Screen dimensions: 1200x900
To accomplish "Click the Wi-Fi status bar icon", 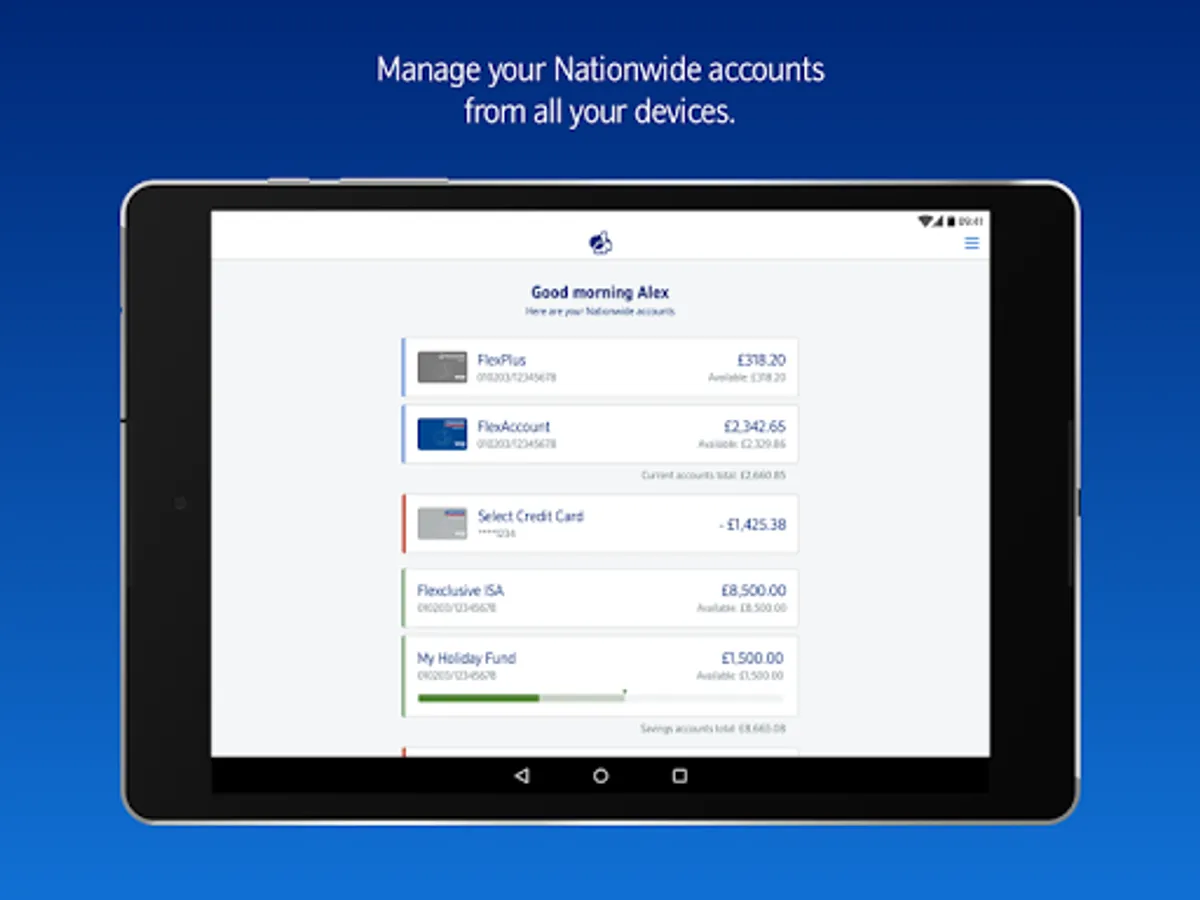I will point(925,221).
